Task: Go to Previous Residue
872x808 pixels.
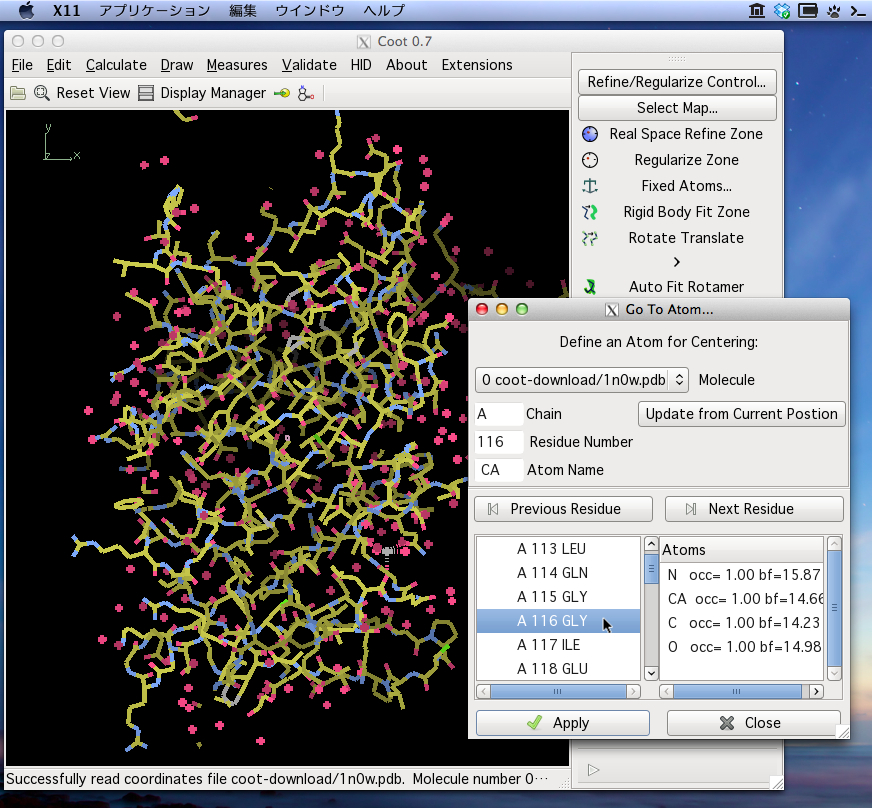Action: pyautogui.click(x=563, y=509)
